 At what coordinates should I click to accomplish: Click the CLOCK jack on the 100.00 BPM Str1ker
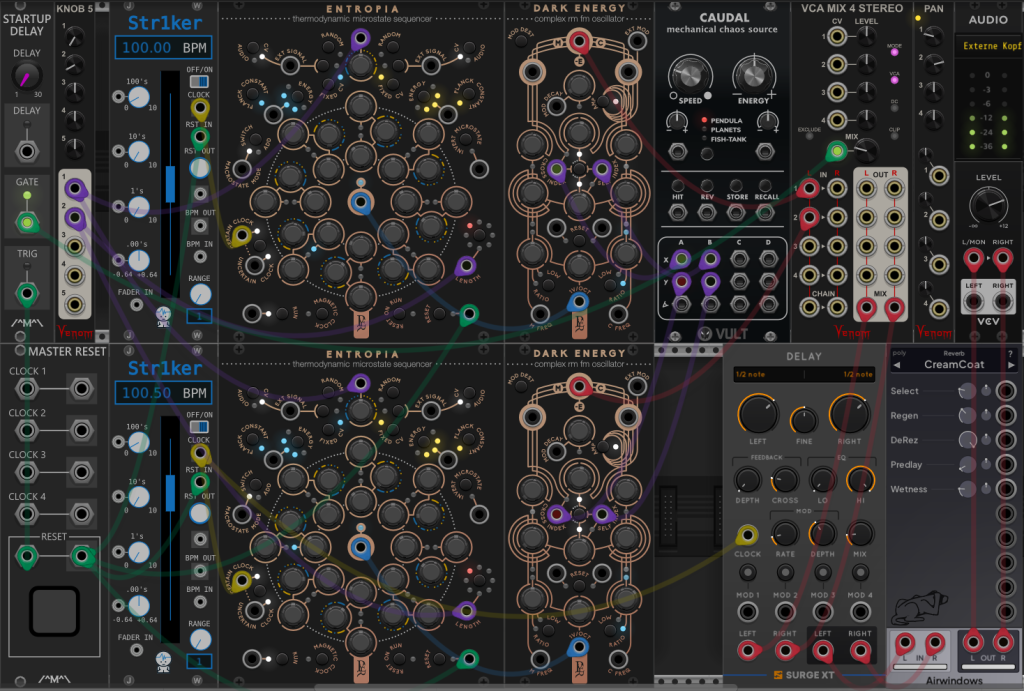(x=199, y=108)
